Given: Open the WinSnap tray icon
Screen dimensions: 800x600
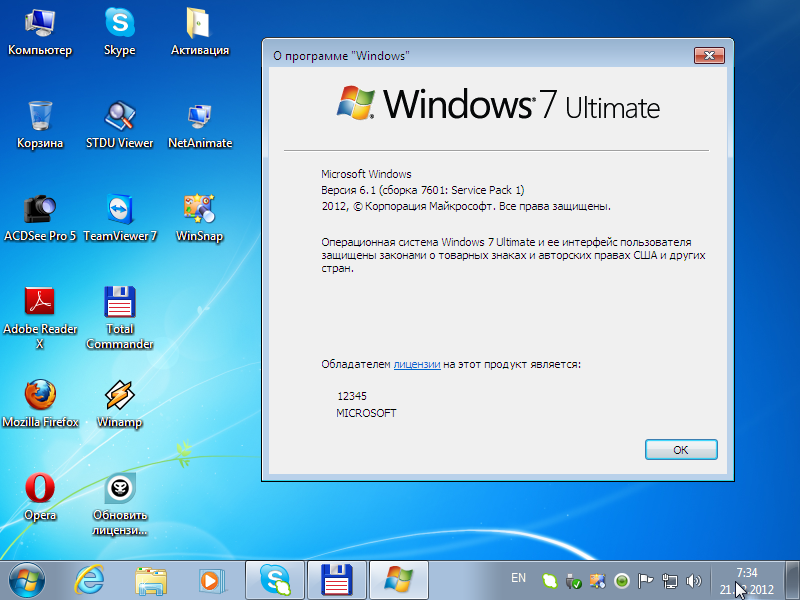Looking at the screenshot, I should click(x=597, y=581).
